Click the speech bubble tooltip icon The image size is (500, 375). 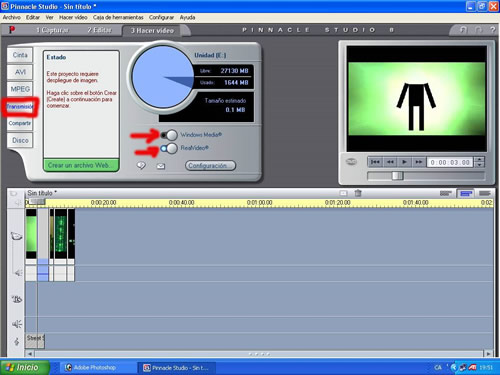pyautogui.click(x=141, y=165)
